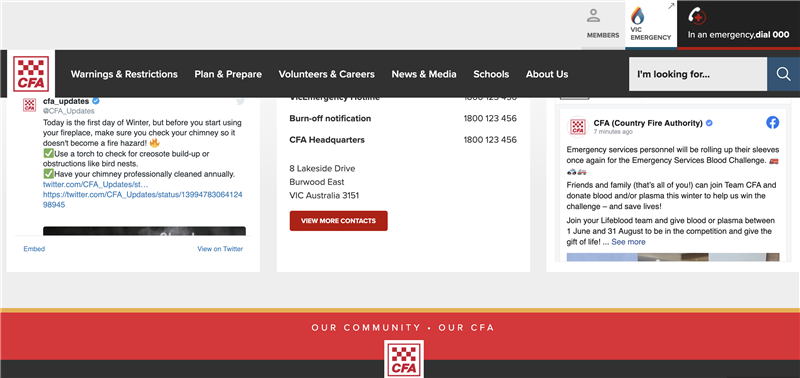Screen dimensions: 800x378
Task: Click the tweet video thumbnail
Action: click(144, 231)
